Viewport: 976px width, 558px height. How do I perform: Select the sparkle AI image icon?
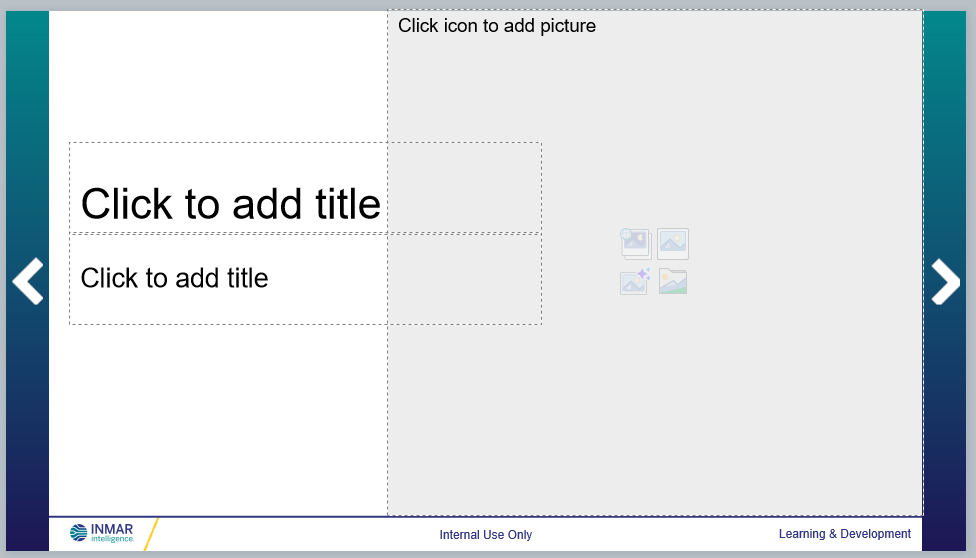point(635,281)
